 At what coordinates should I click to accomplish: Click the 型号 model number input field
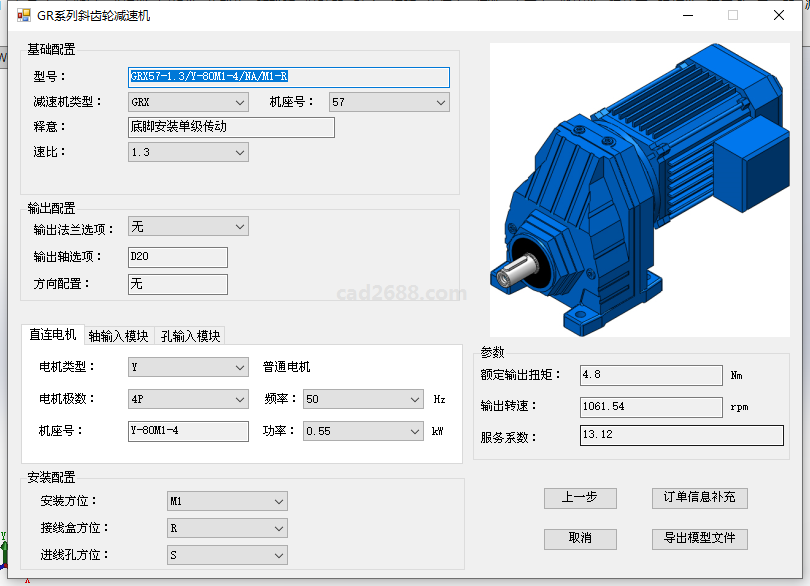click(x=289, y=77)
